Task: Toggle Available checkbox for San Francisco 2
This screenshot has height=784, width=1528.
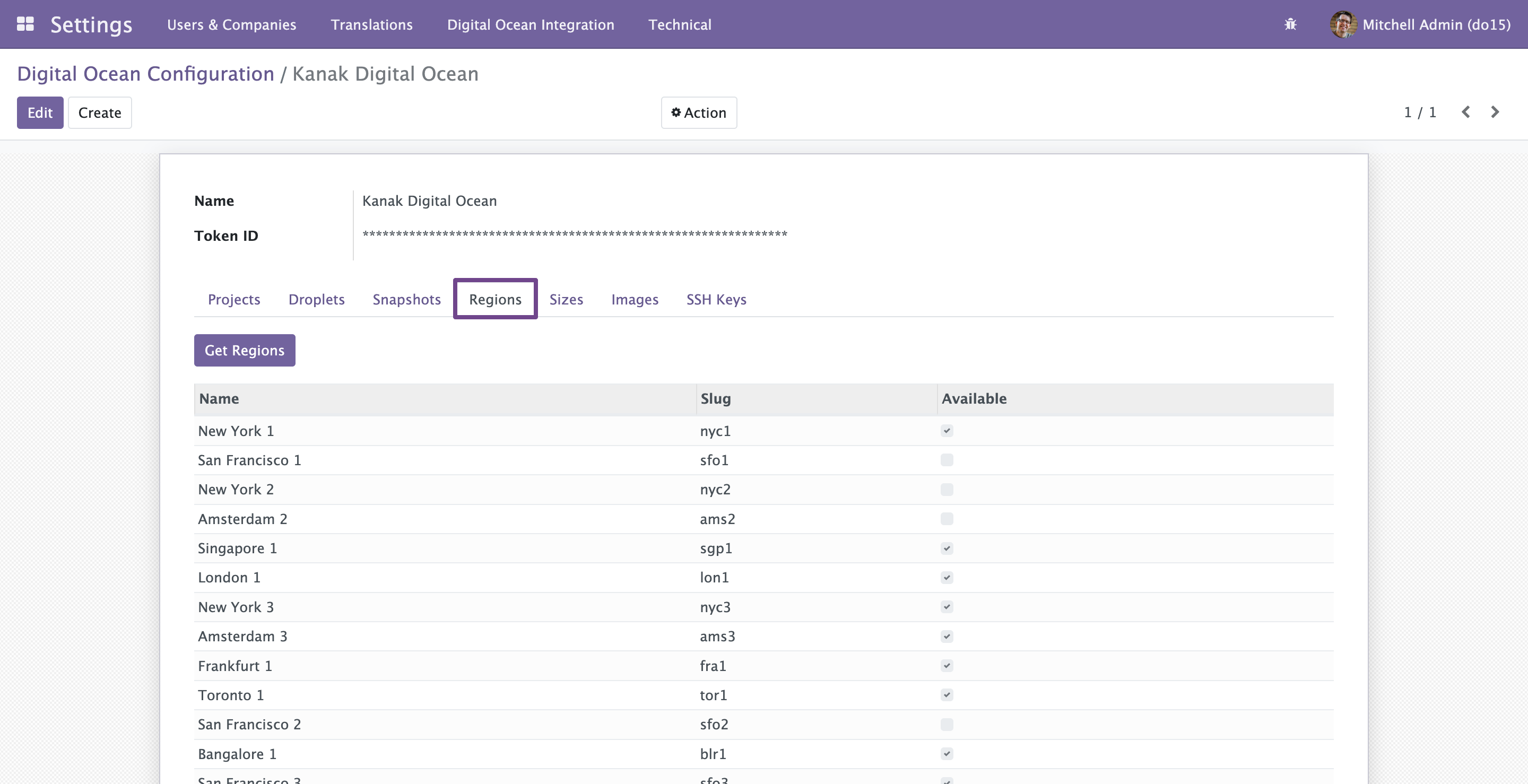Action: pyautogui.click(x=947, y=725)
